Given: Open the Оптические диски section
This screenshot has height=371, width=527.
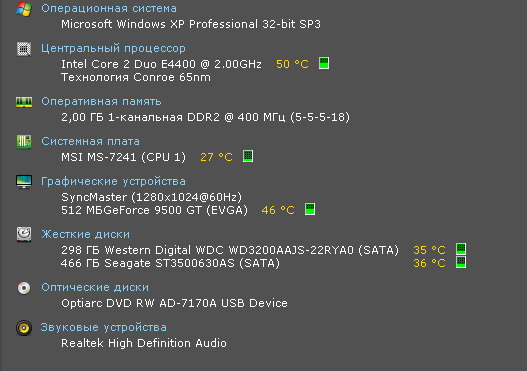Looking at the screenshot, I should [95, 287].
